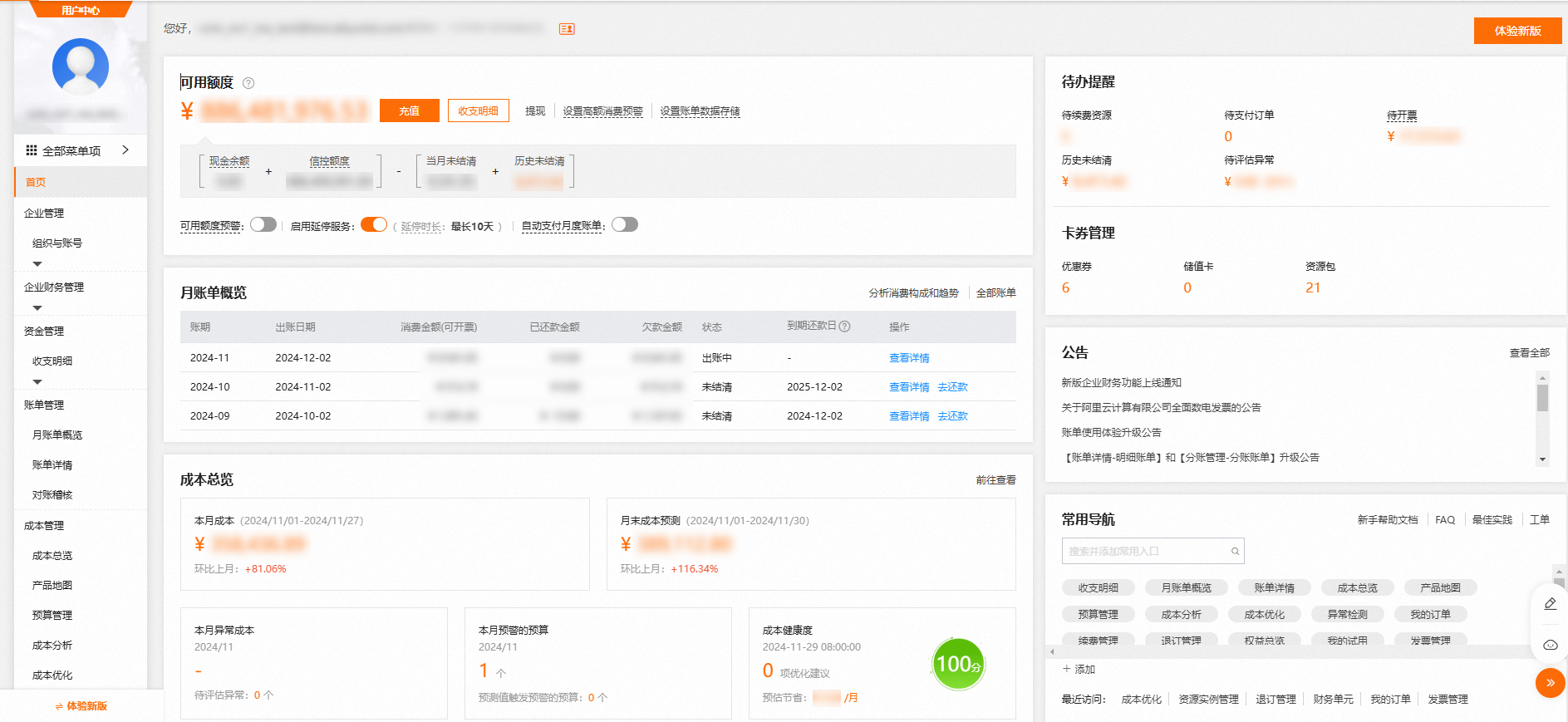View details for the 2024-09 bill
The height and width of the screenshot is (722, 1568).
tap(909, 416)
